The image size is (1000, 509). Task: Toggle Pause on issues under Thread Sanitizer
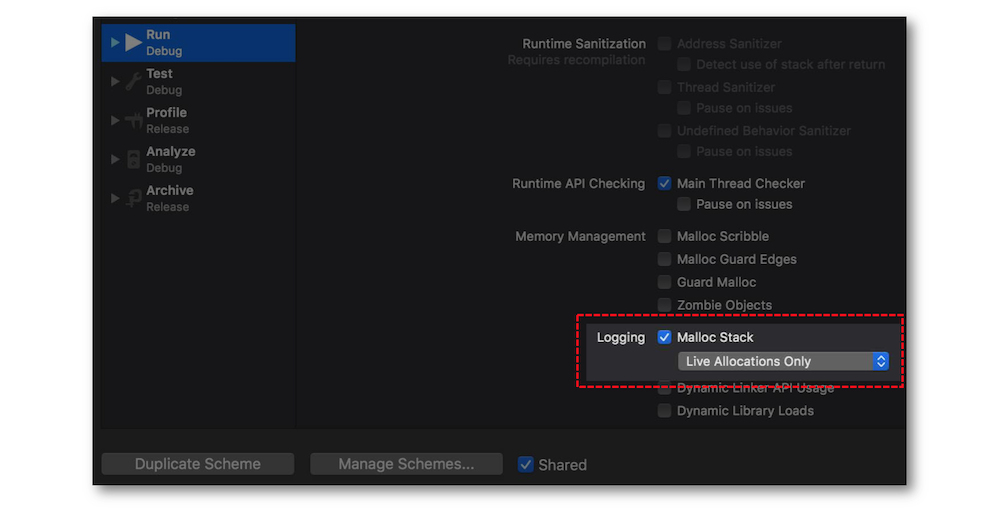(x=684, y=108)
